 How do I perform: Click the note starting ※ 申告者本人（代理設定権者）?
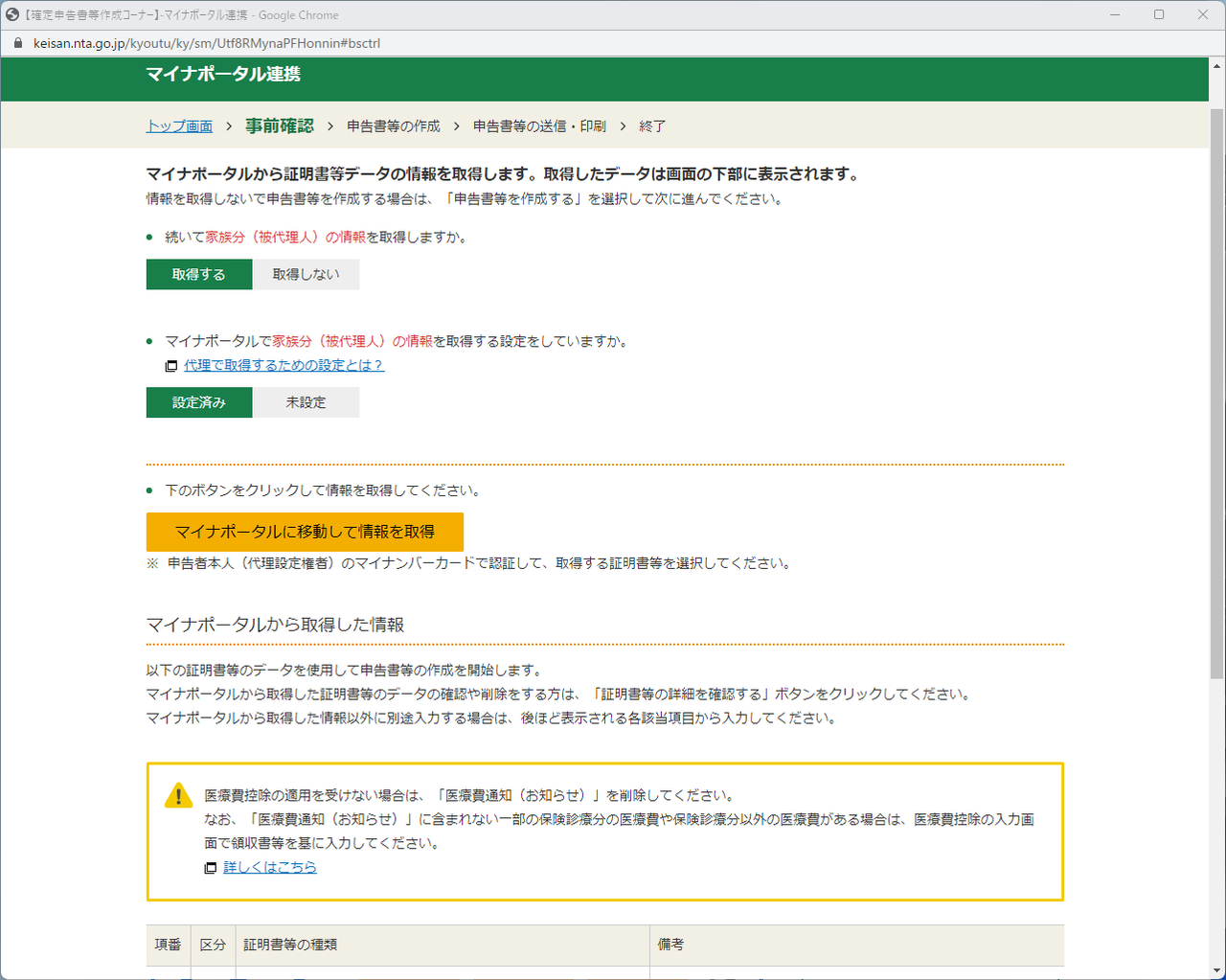point(469,563)
